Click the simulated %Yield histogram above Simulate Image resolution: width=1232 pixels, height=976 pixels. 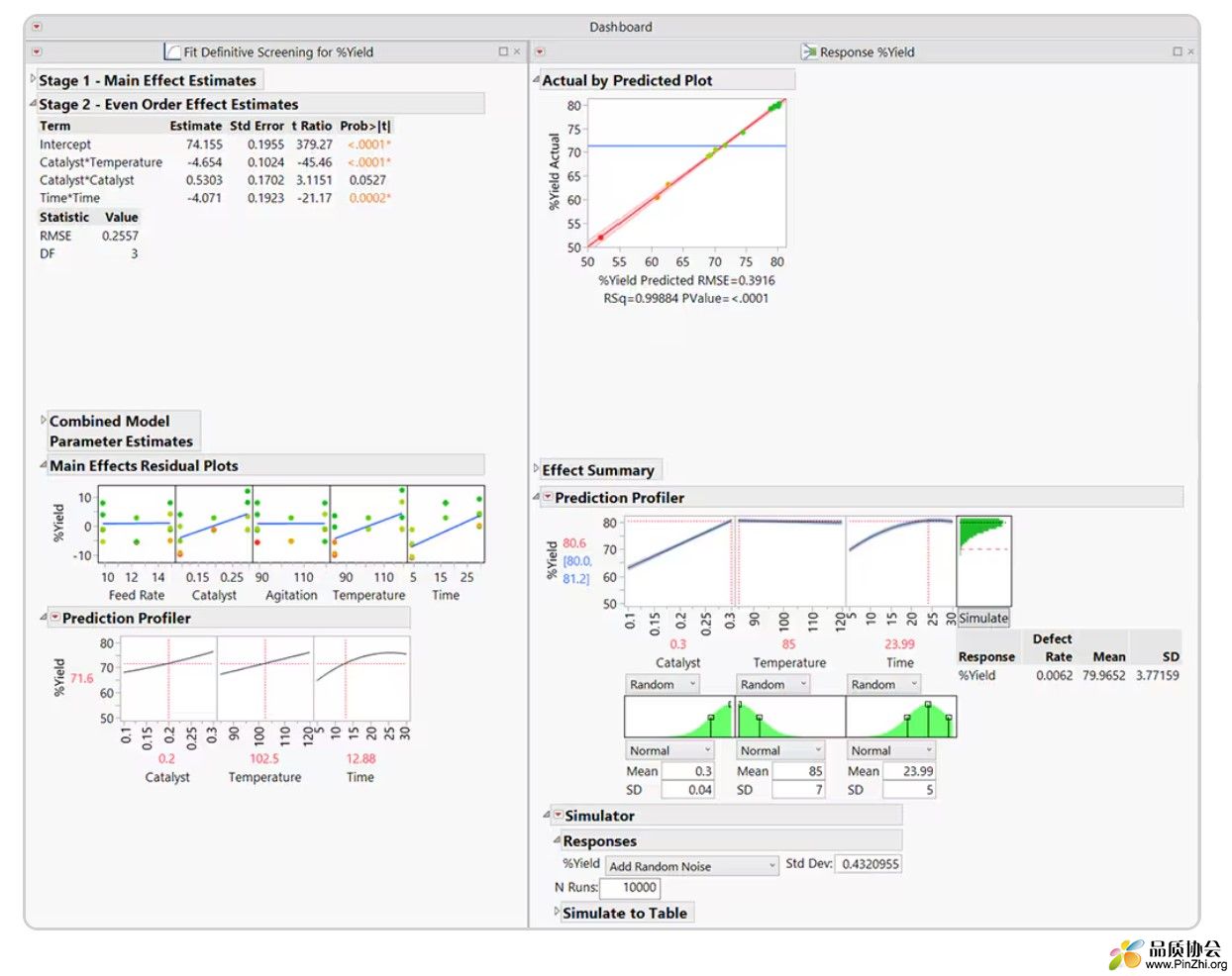pyautogui.click(x=983, y=560)
